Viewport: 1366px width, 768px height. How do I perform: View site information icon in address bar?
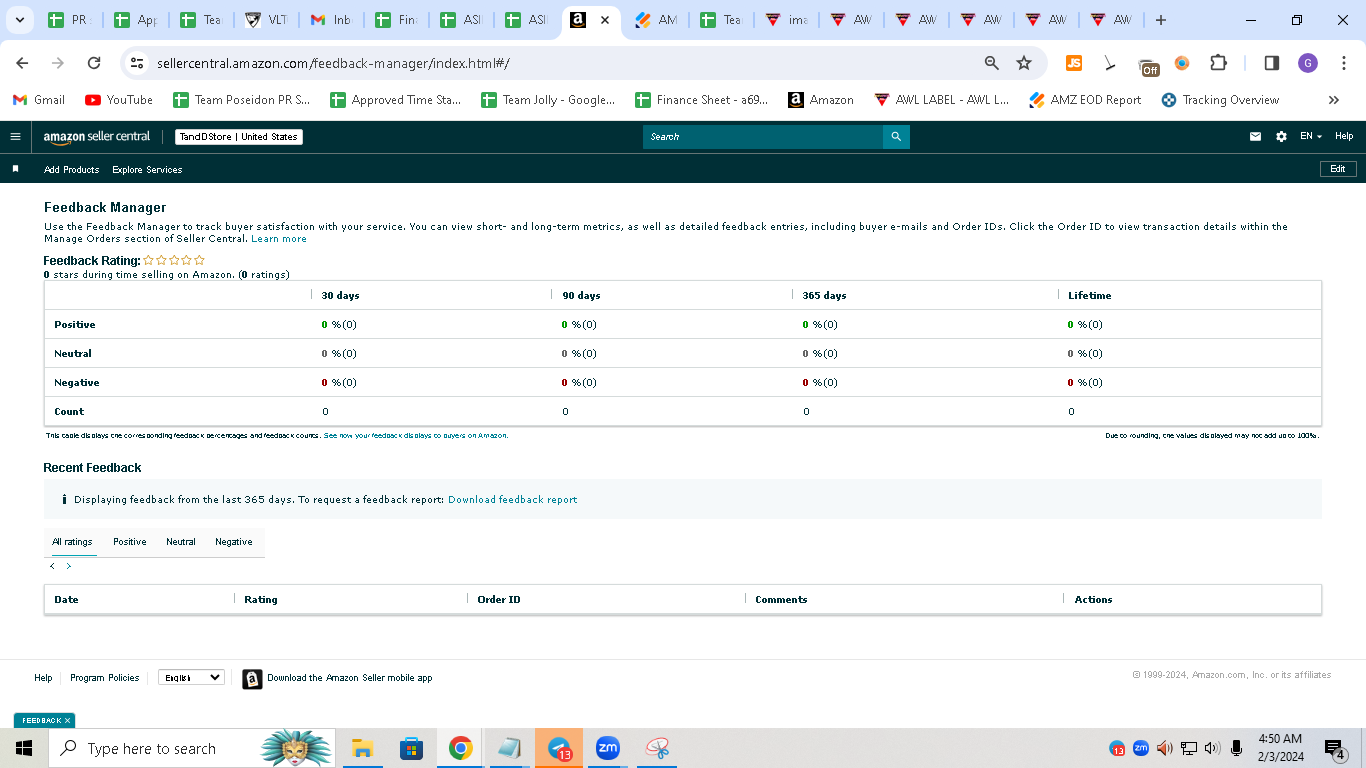click(137, 63)
